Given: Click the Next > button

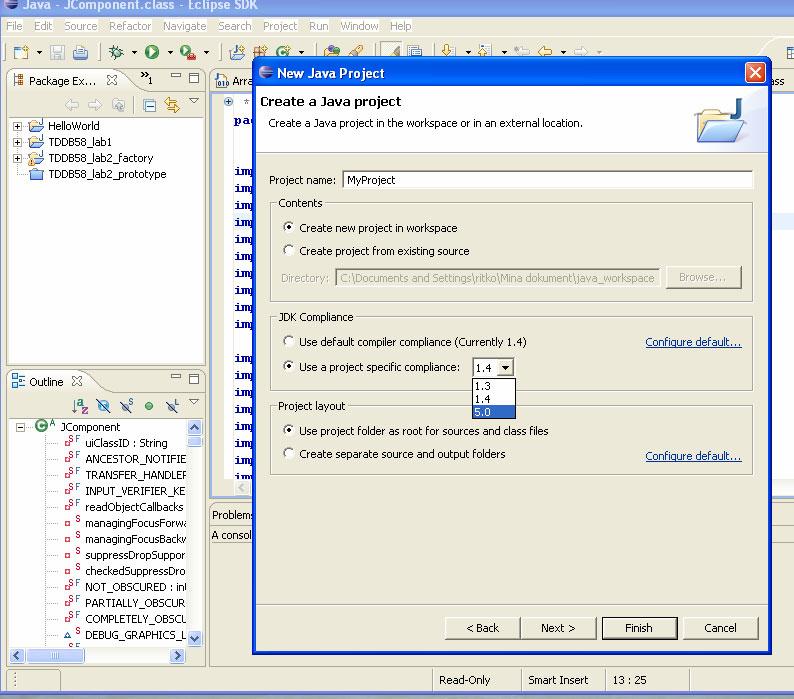Looking at the screenshot, I should pos(559,628).
